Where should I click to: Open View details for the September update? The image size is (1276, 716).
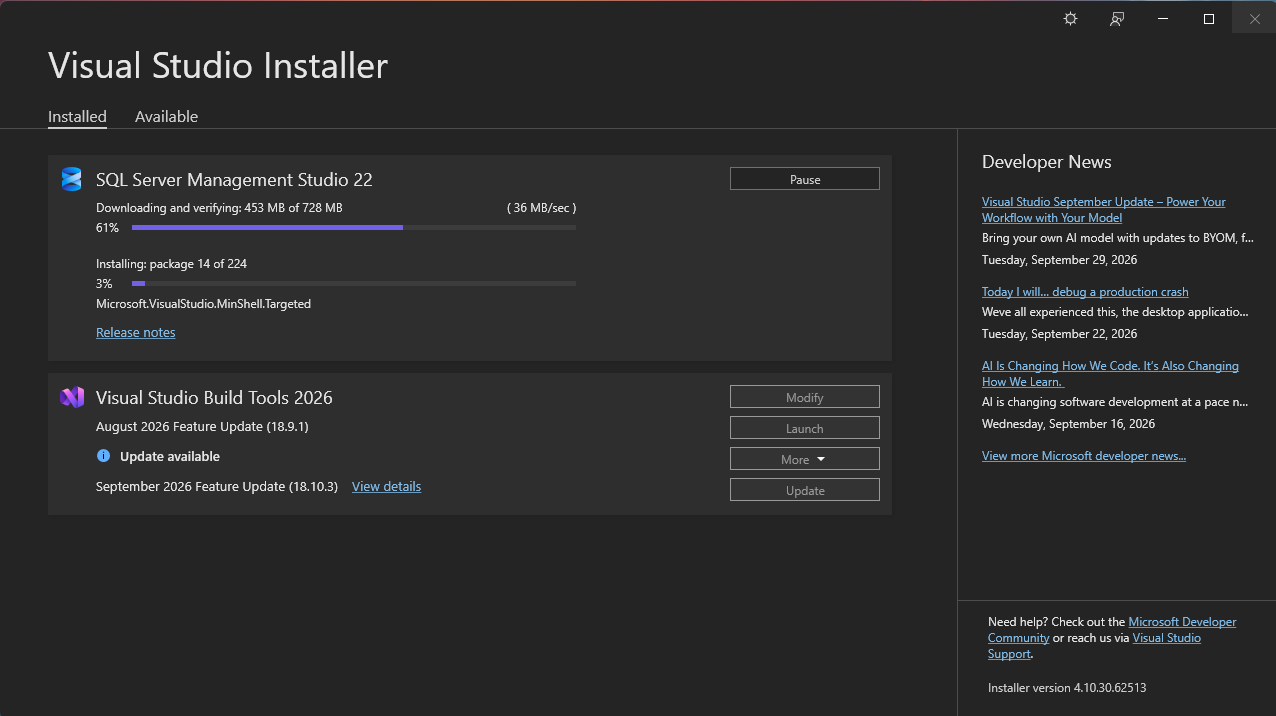[x=386, y=486]
